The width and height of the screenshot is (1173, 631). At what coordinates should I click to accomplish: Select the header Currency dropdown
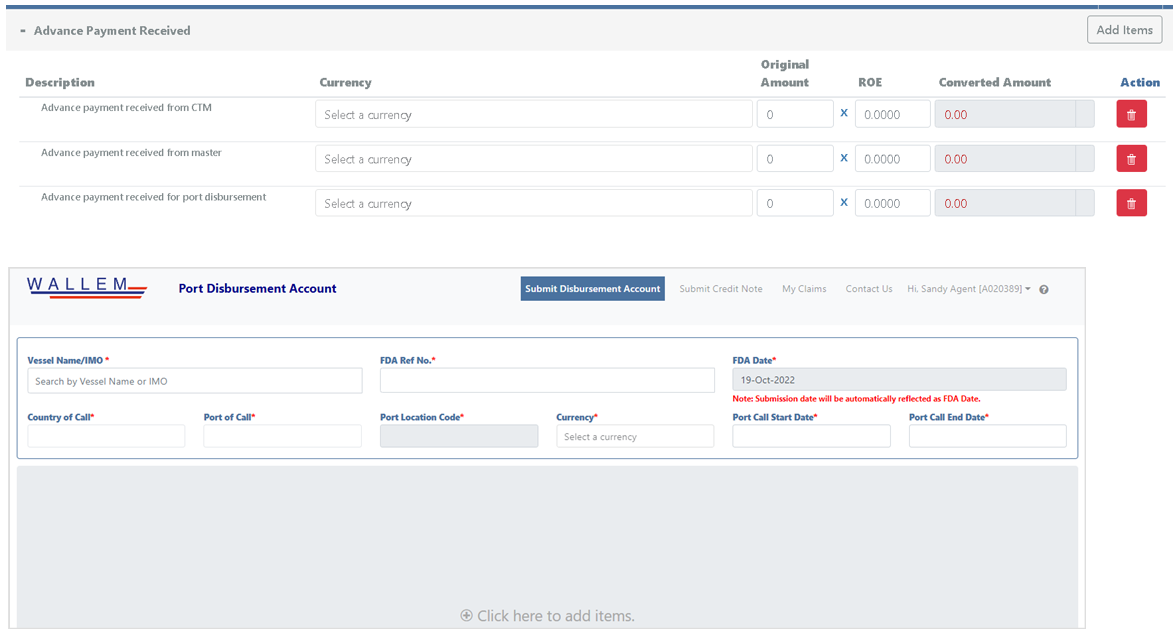pyautogui.click(x=635, y=437)
